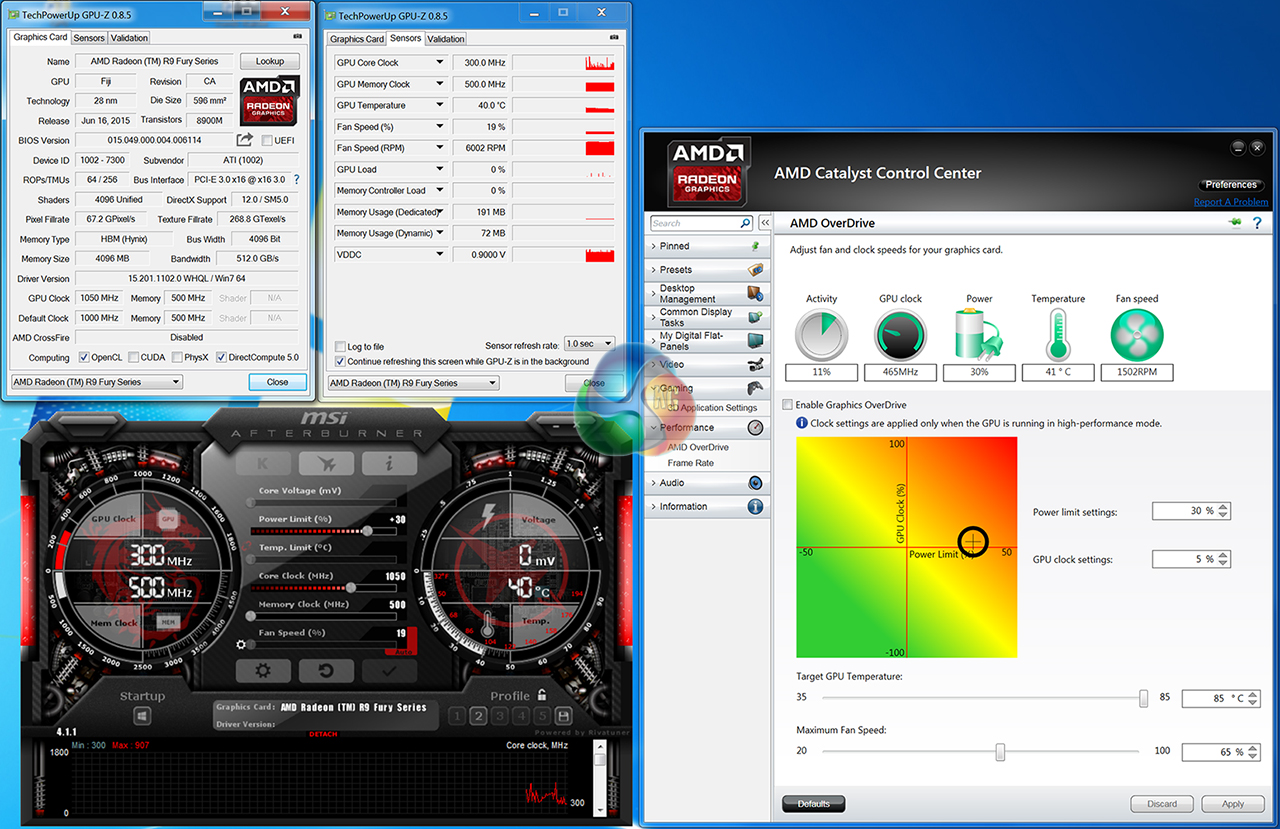Open the Sensor refresh rate dropdown
Viewport: 1280px width, 829px height.
click(x=589, y=344)
